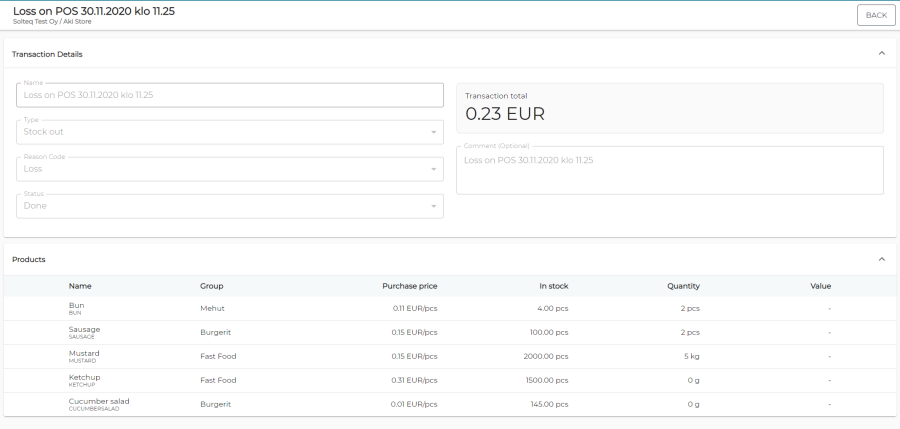Screen dimensions: 900x429
Task: Sort by the Quantity column header
Action: (x=683, y=286)
